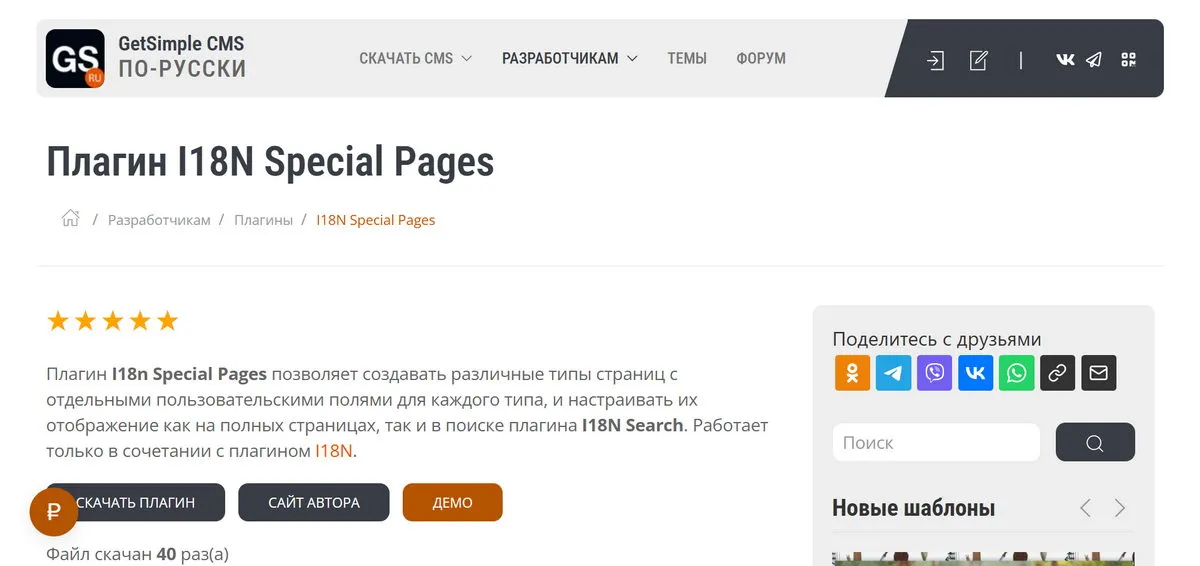Click I18N Special Pages breadcrumb
The height and width of the screenshot is (566, 1200).
pos(376,220)
